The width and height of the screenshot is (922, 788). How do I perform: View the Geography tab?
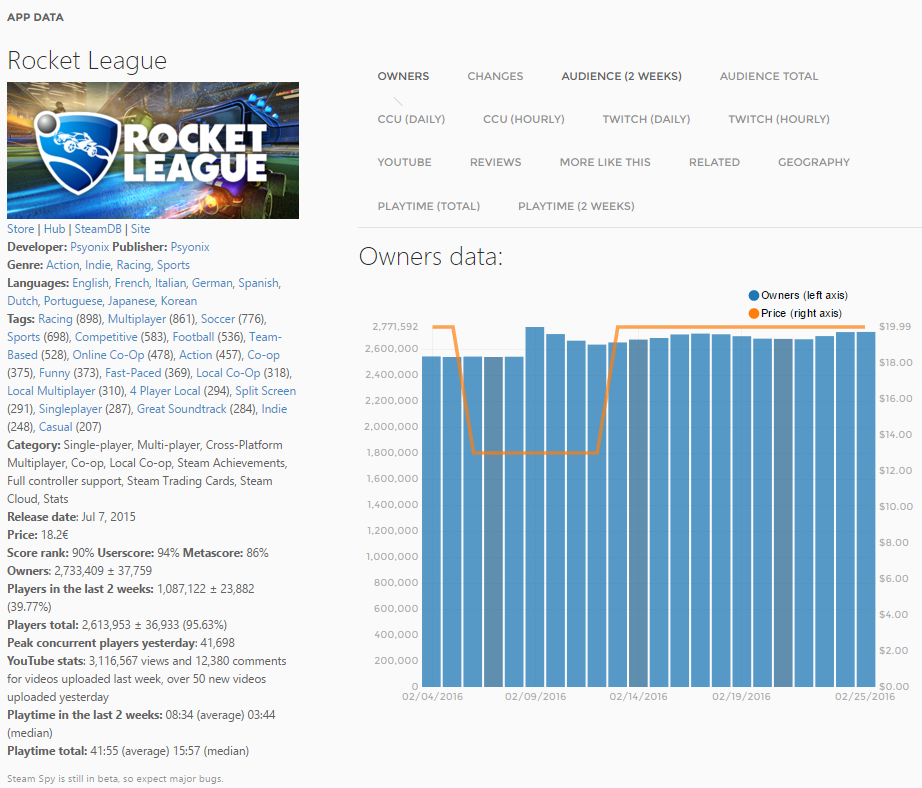coord(814,162)
